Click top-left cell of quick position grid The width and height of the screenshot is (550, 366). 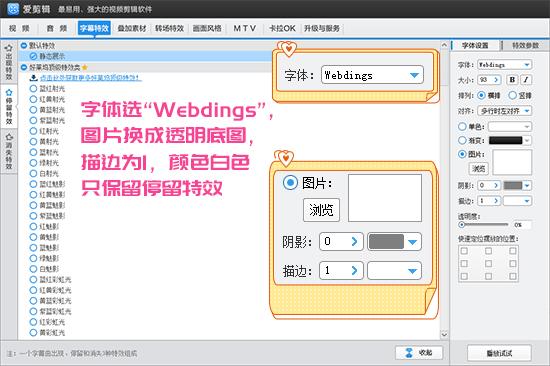coord(464,251)
